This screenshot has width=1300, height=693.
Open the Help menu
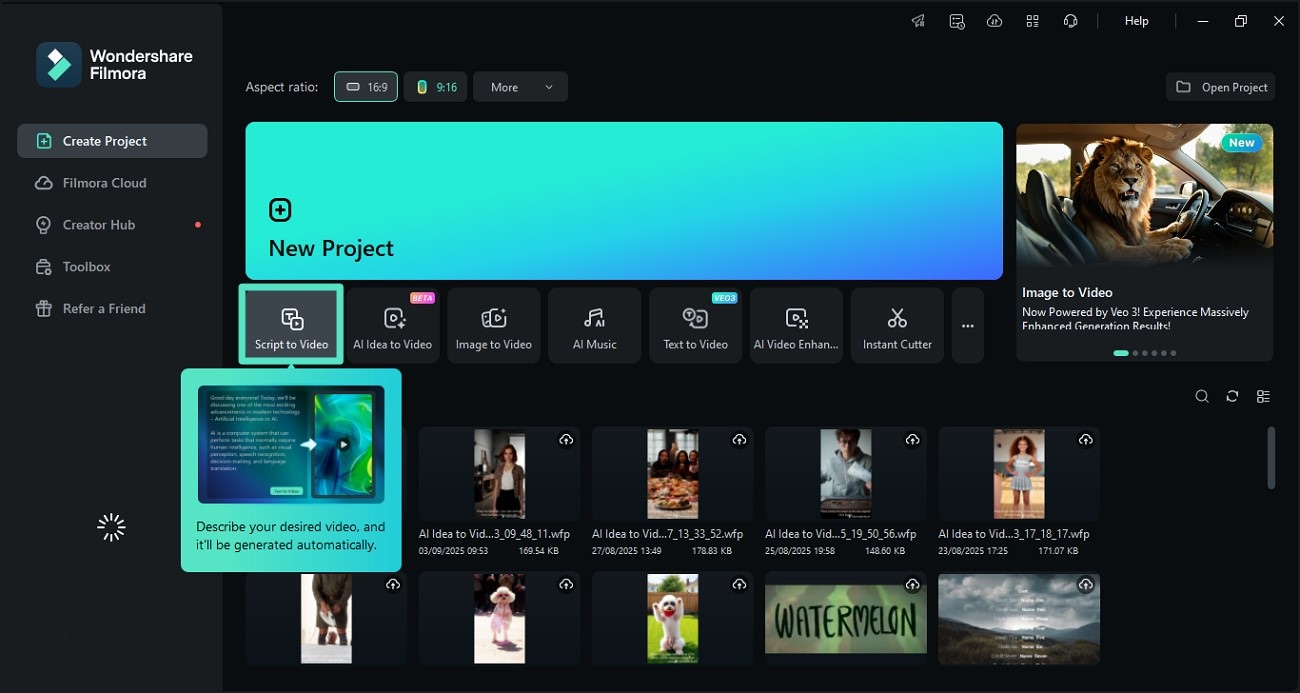(1137, 21)
